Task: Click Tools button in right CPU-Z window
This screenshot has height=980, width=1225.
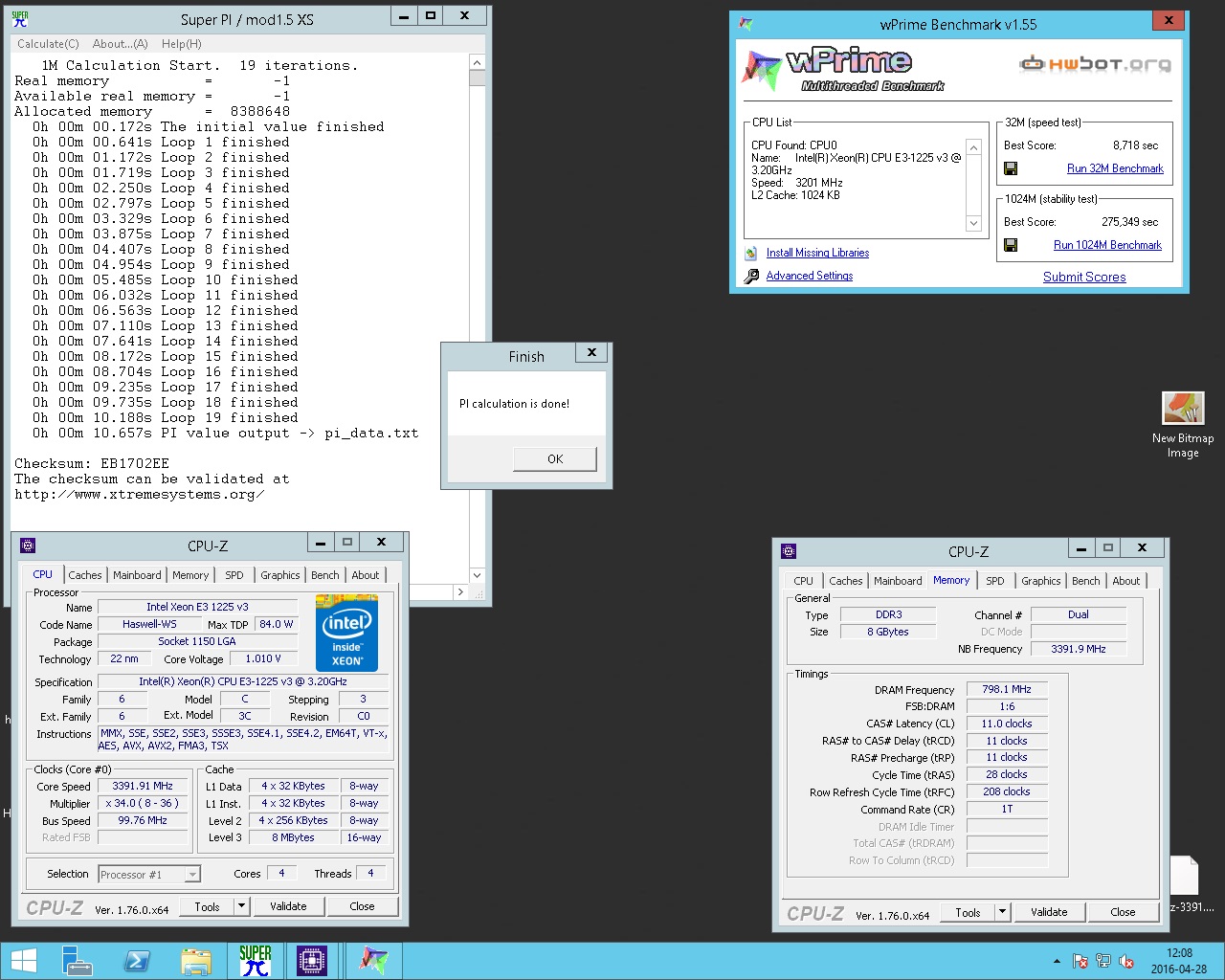Action: (x=969, y=912)
